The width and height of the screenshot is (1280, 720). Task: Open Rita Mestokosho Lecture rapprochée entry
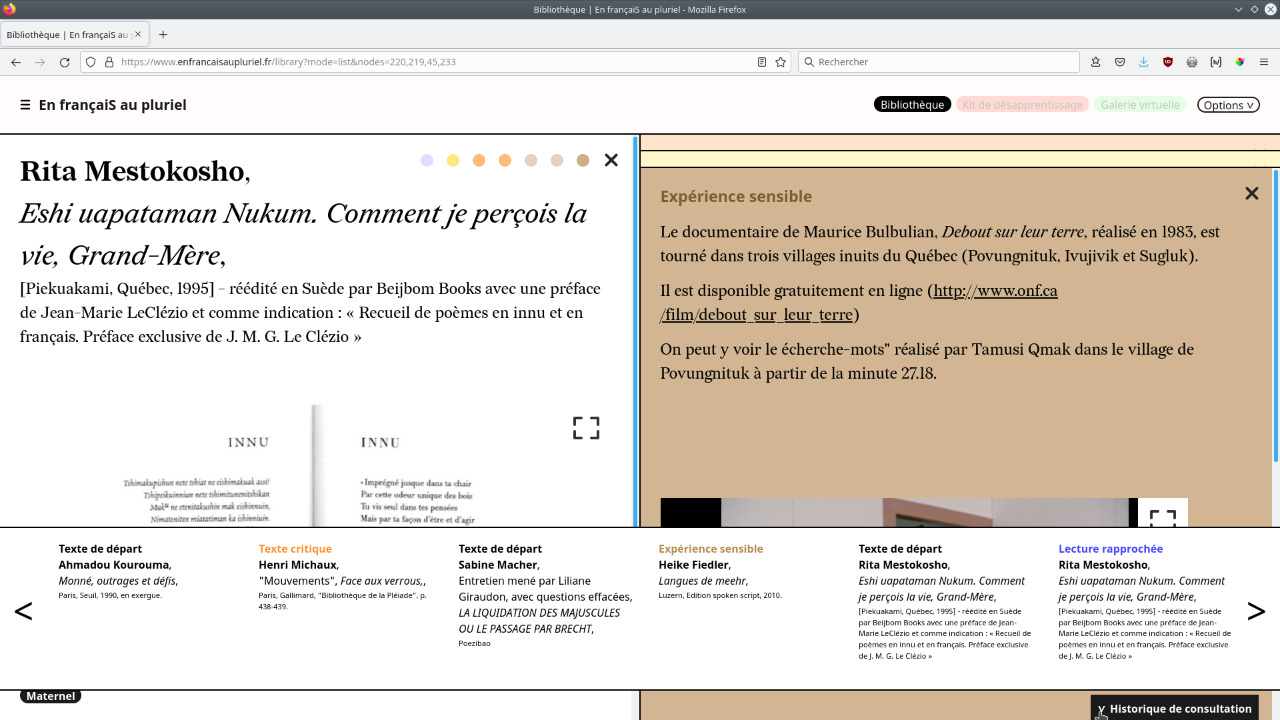pyautogui.click(x=1146, y=602)
